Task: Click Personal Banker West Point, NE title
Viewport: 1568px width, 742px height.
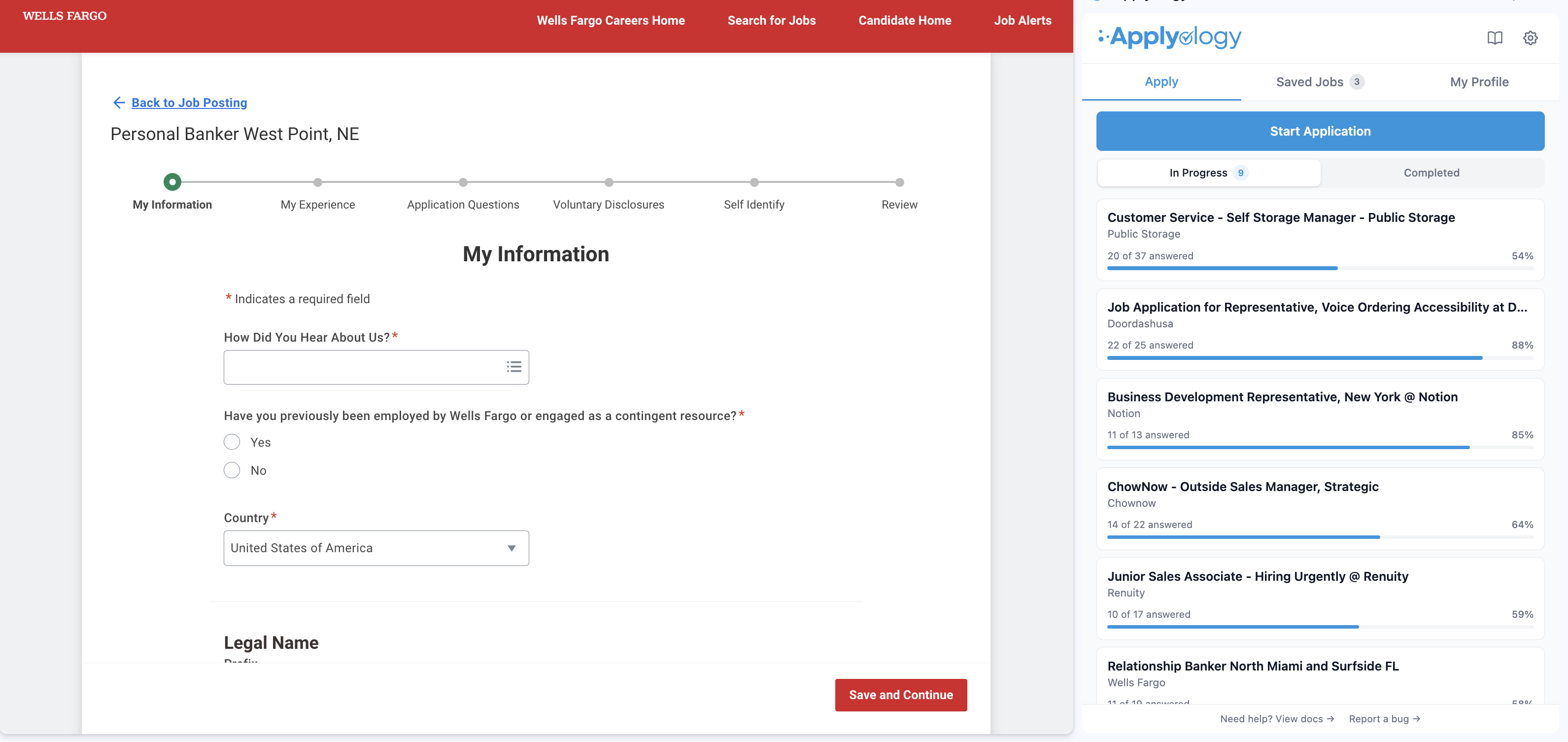Action: (x=235, y=134)
